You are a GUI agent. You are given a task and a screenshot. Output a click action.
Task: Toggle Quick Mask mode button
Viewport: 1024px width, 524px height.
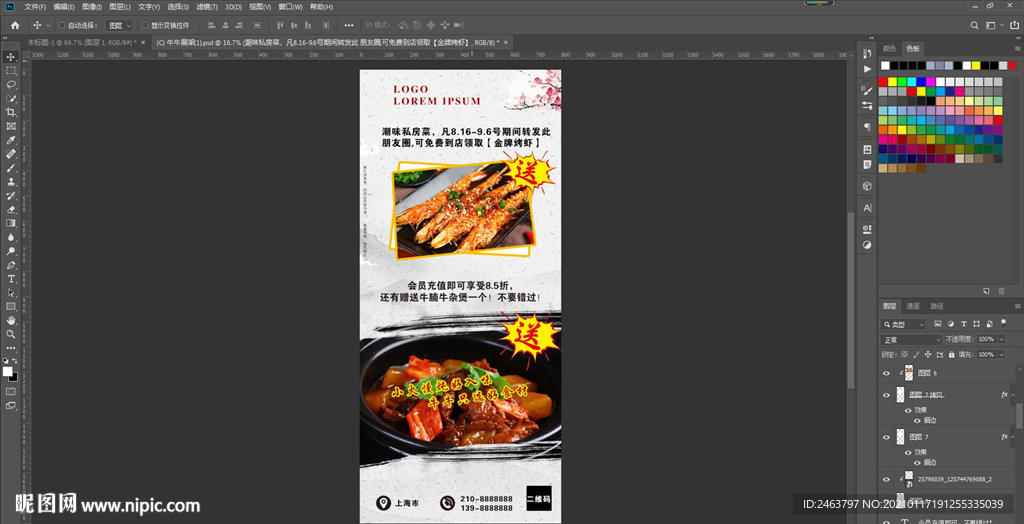pos(11,391)
